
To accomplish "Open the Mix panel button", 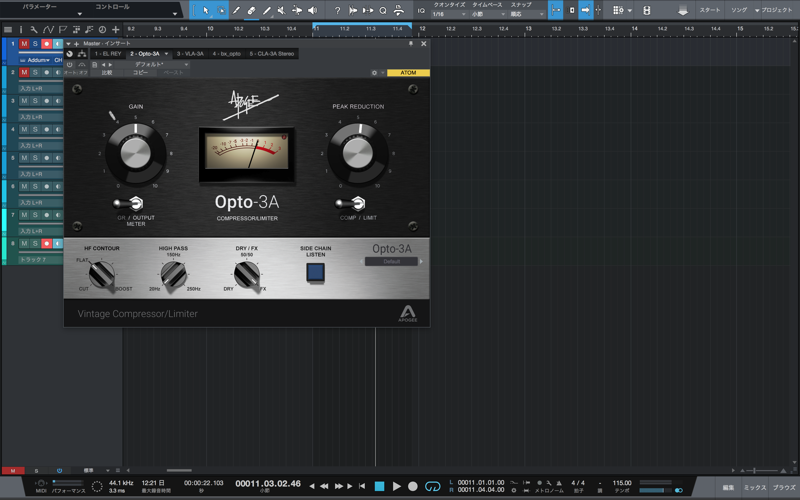I will coord(755,488).
